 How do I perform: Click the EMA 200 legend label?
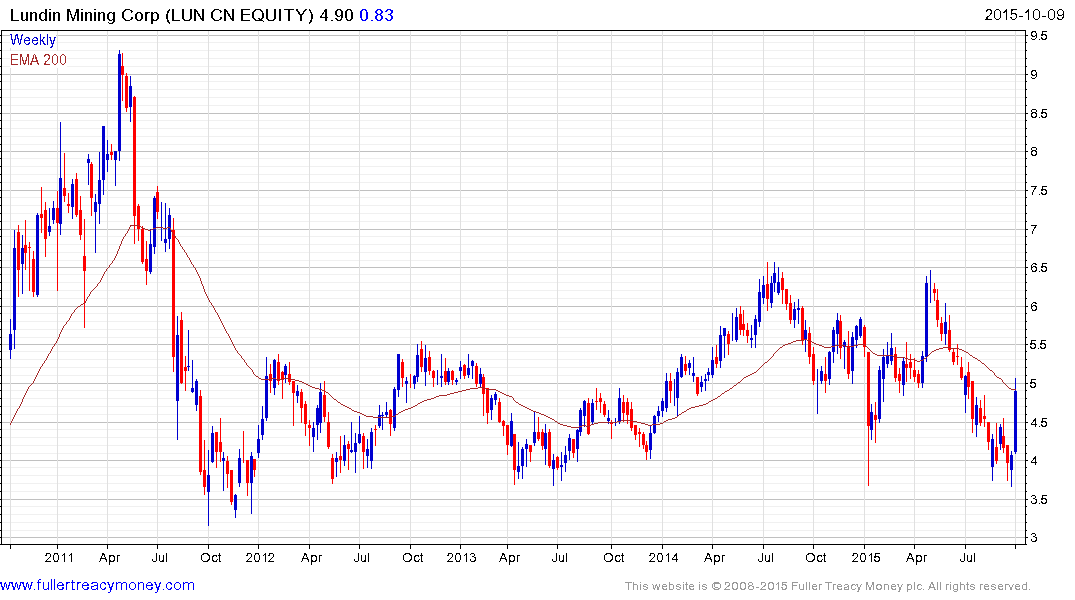point(38,60)
